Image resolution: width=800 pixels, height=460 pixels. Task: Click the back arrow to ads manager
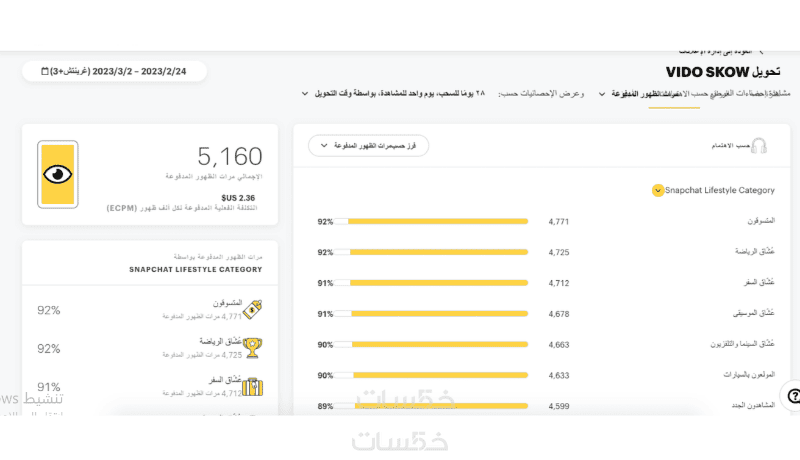[x=761, y=49]
